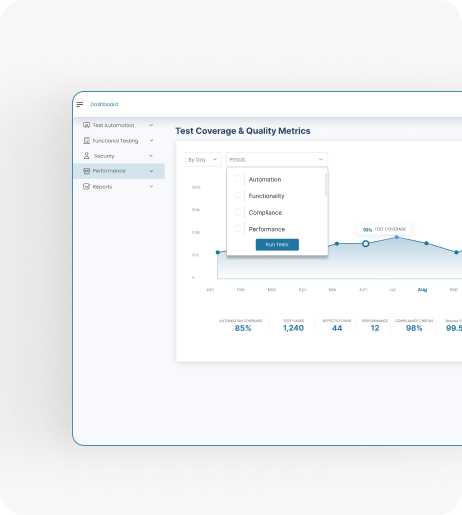Click the 98% compliance checks value

point(414,328)
